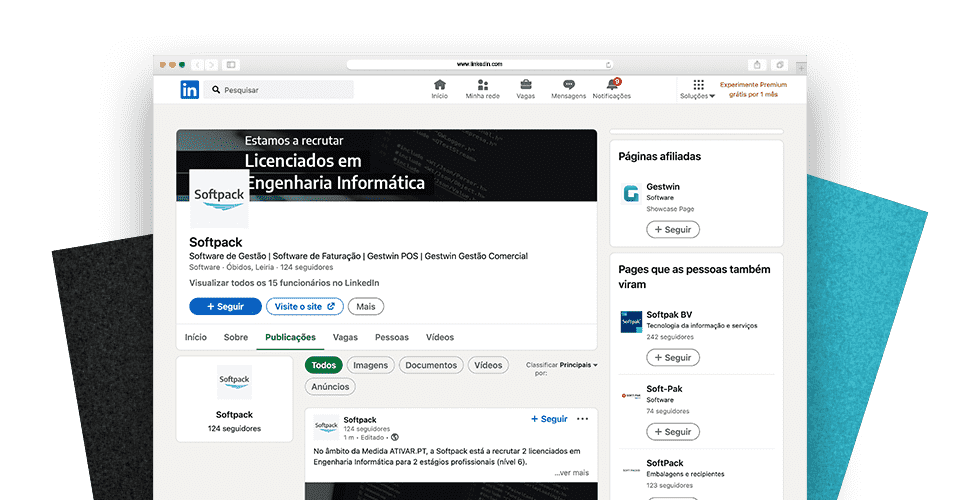The height and width of the screenshot is (500, 960).
Task: Click the Softpack page title heading
Action: [x=216, y=242]
